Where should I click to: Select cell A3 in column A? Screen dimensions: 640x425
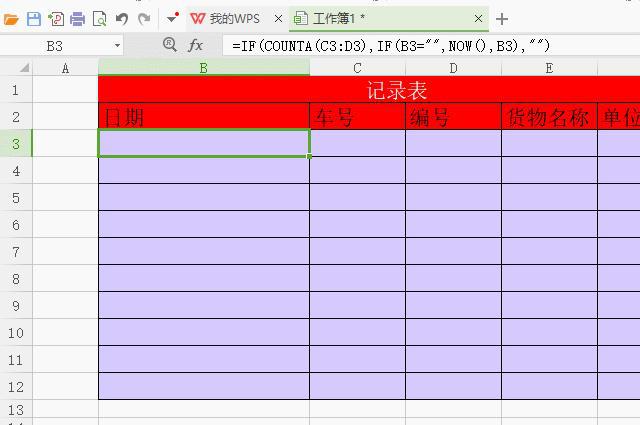coord(65,144)
